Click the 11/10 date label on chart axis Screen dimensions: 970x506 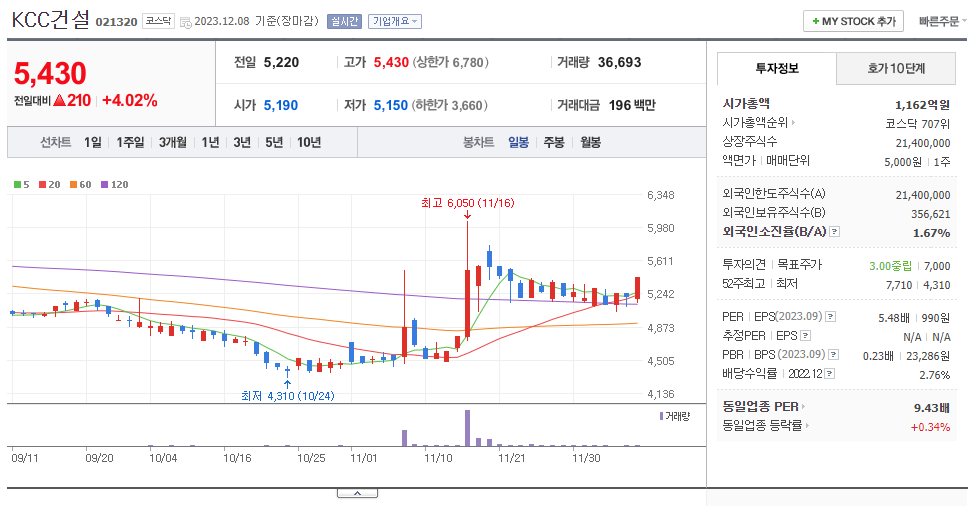click(438, 458)
